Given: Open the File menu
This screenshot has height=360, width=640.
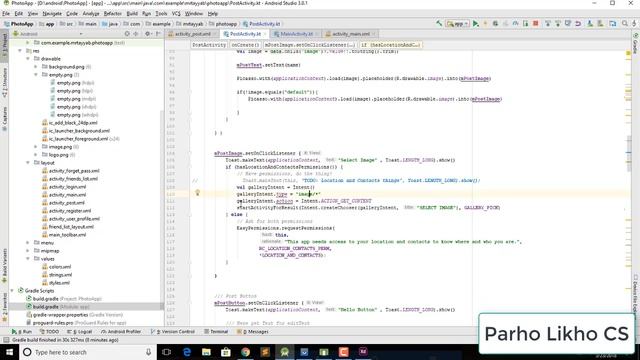Looking at the screenshot, I should [6, 13].
